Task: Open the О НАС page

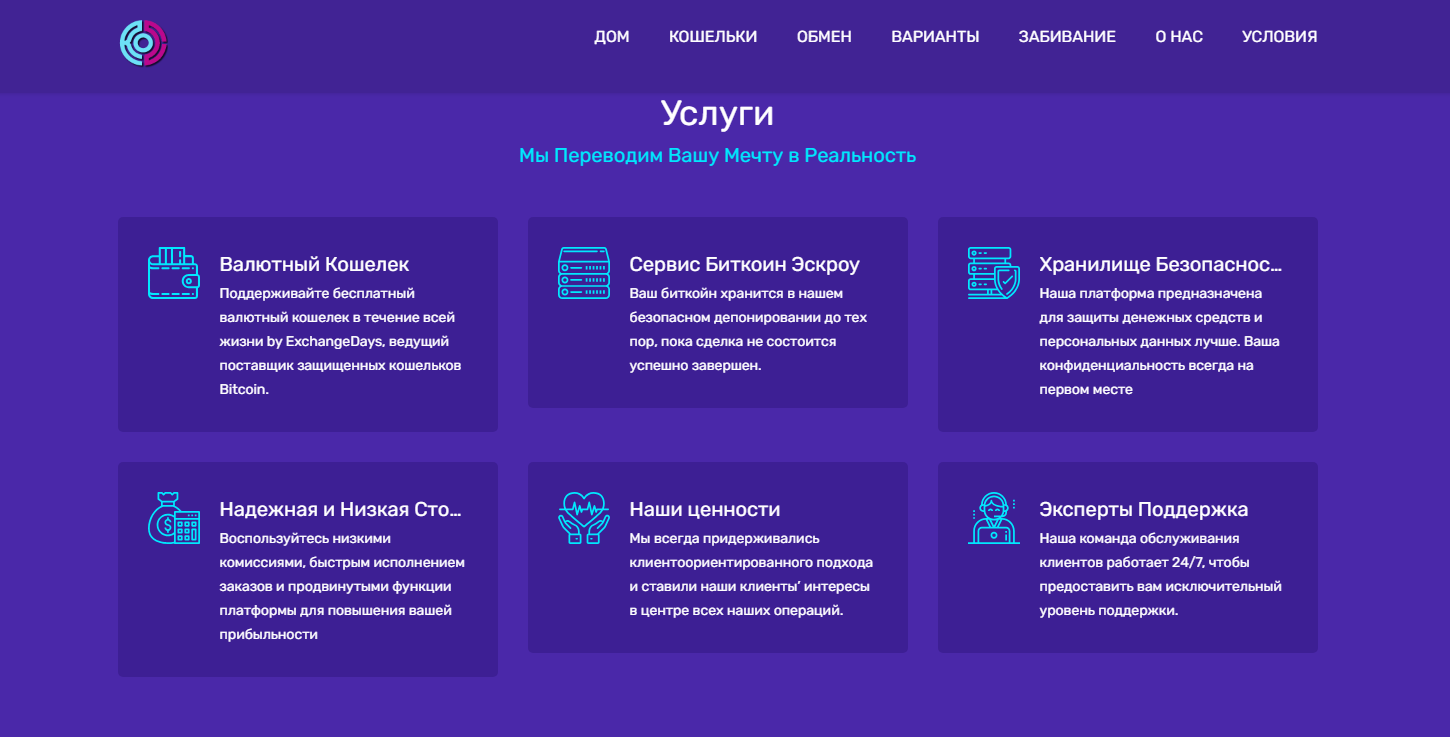Action: pos(1179,37)
